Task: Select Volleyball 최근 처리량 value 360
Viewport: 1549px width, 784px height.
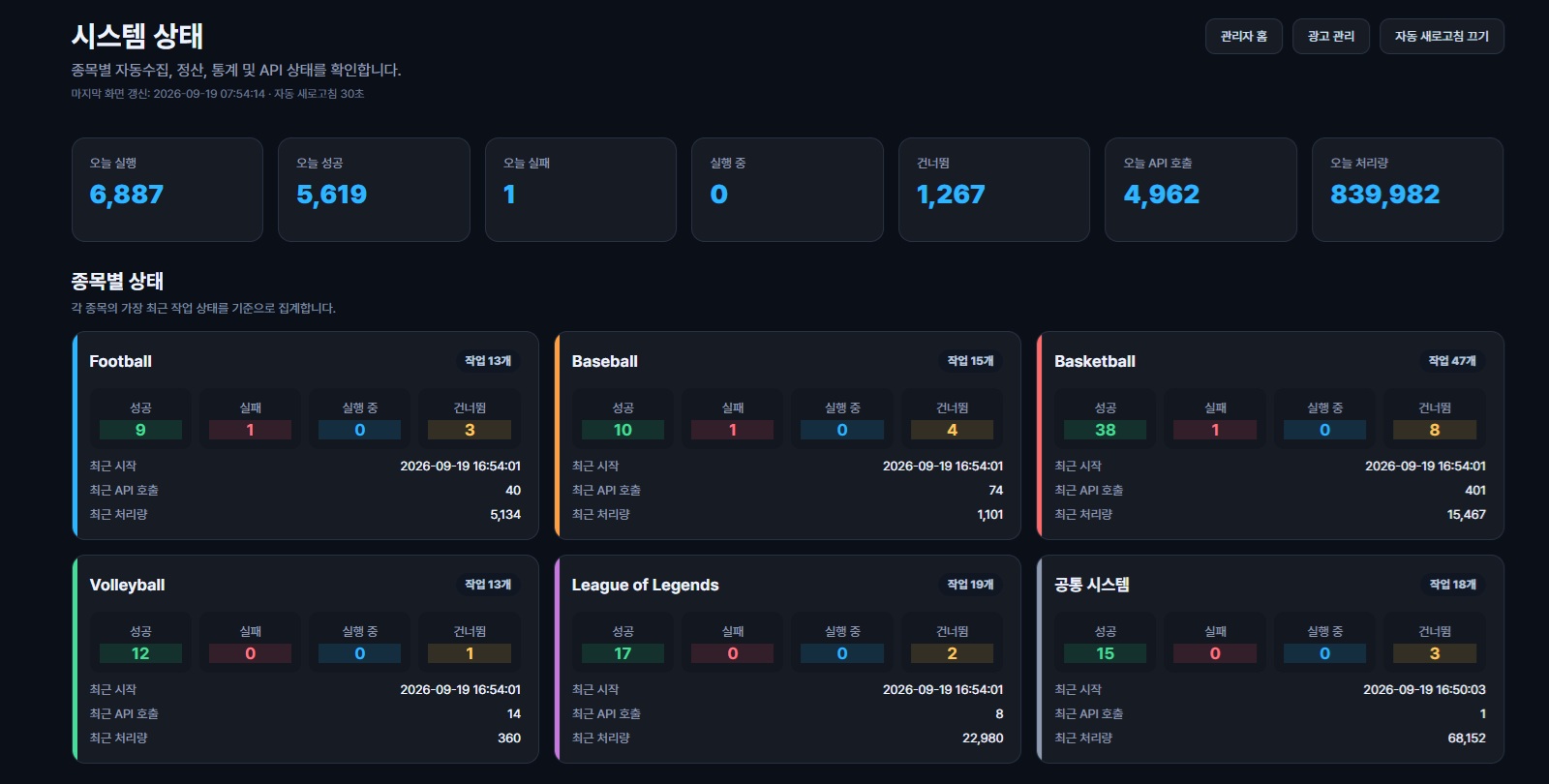Action: 509,739
